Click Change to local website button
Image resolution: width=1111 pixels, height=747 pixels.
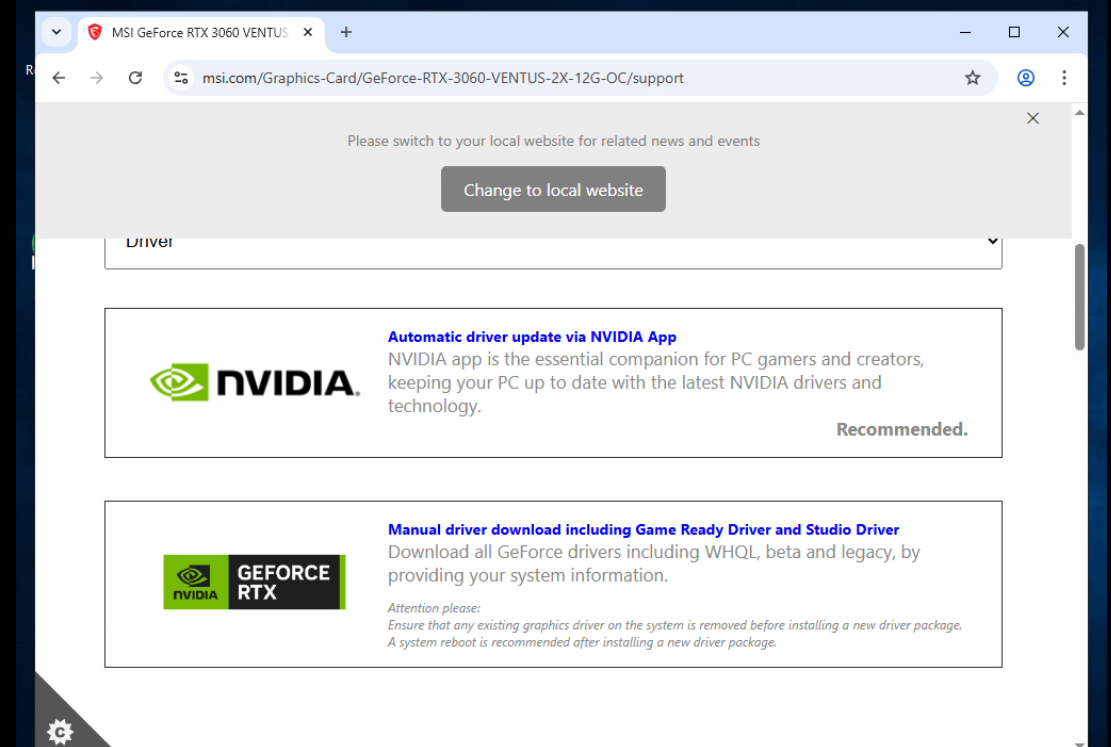point(553,189)
